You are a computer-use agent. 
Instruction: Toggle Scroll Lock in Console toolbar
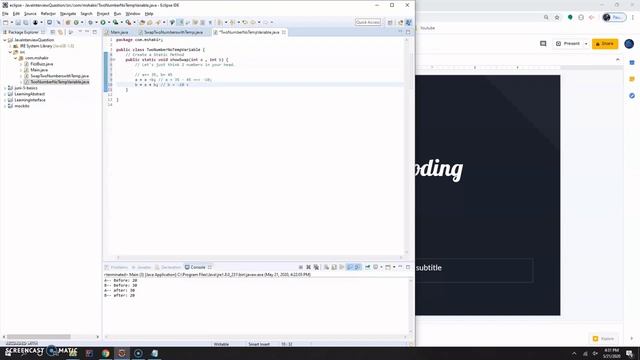pyautogui.click(x=334, y=267)
